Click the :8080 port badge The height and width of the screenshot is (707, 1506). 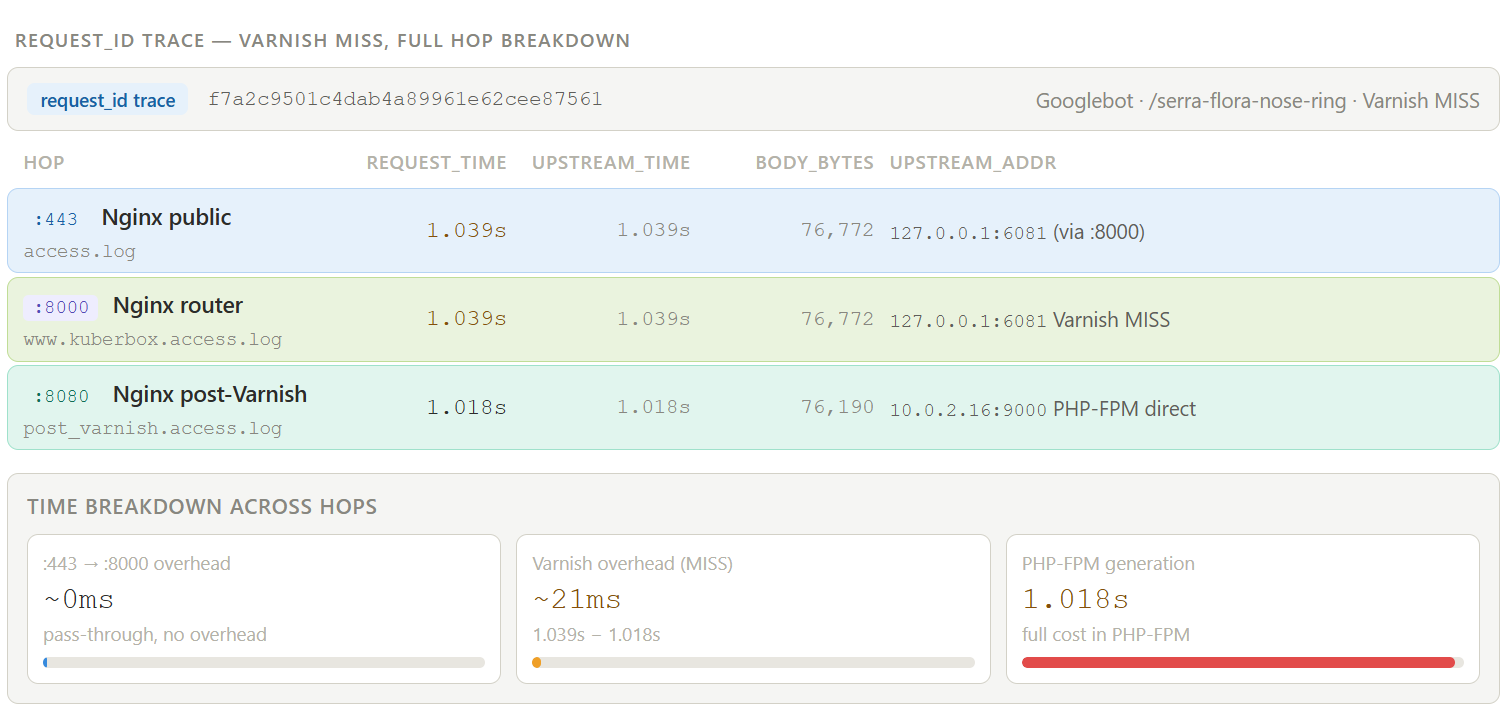(x=61, y=396)
